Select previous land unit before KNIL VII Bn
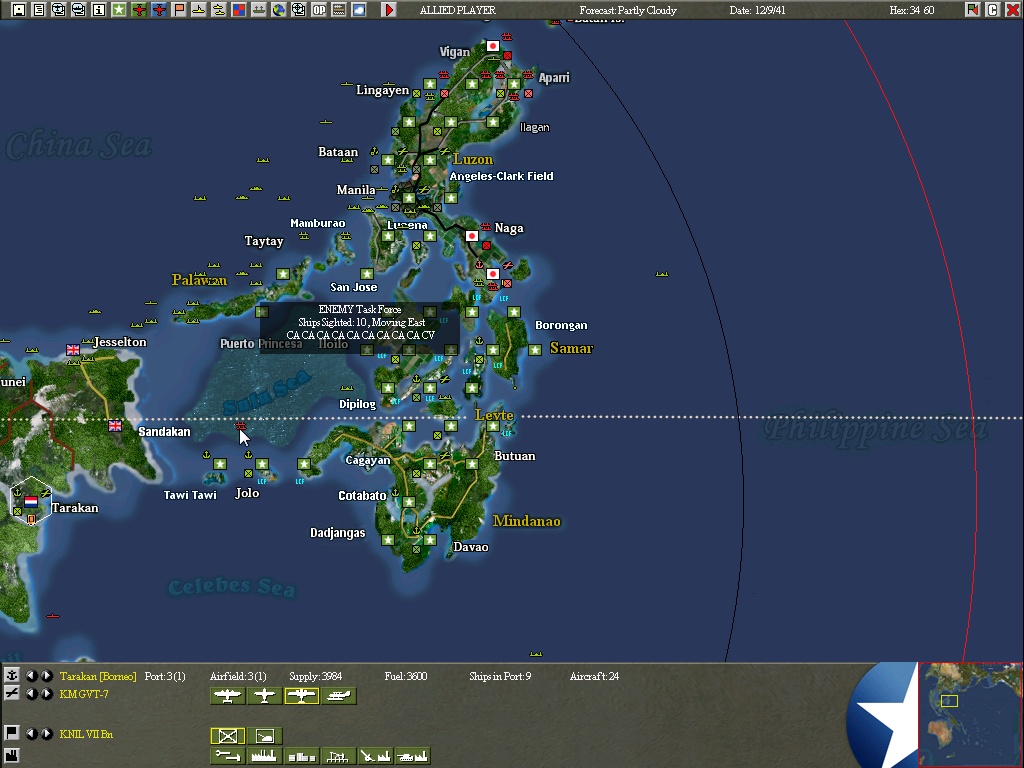1024x768 pixels. [x=31, y=733]
